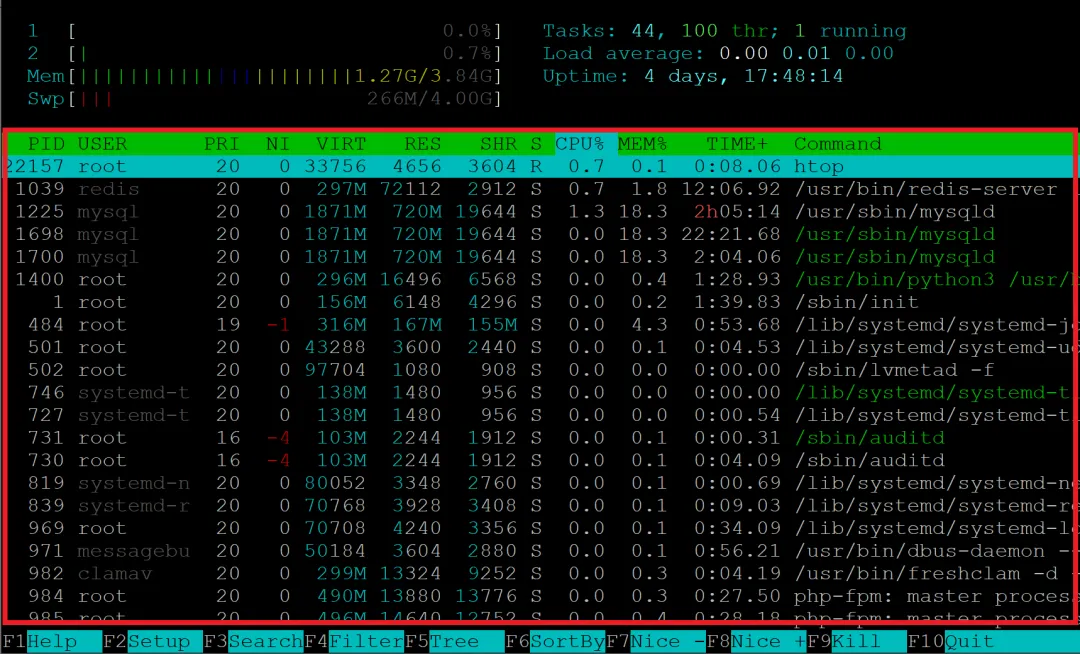Select the process row with PID 484
This screenshot has width=1080, height=654.
click(540, 325)
